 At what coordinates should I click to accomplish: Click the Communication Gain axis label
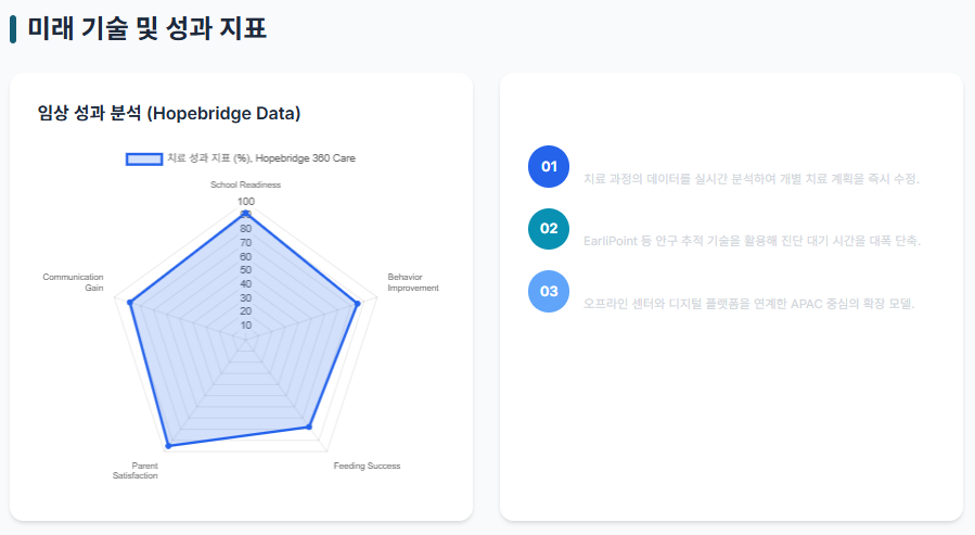click(x=73, y=282)
